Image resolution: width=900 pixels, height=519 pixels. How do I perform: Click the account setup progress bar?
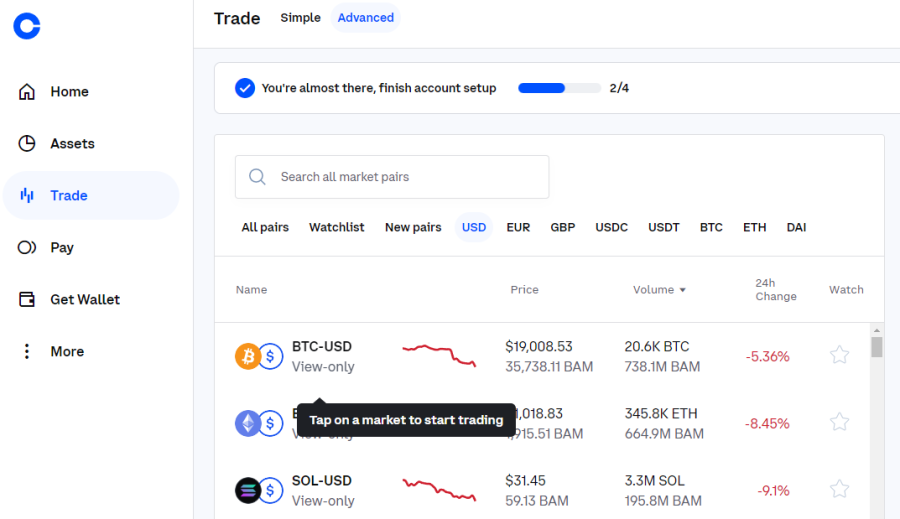(x=559, y=88)
